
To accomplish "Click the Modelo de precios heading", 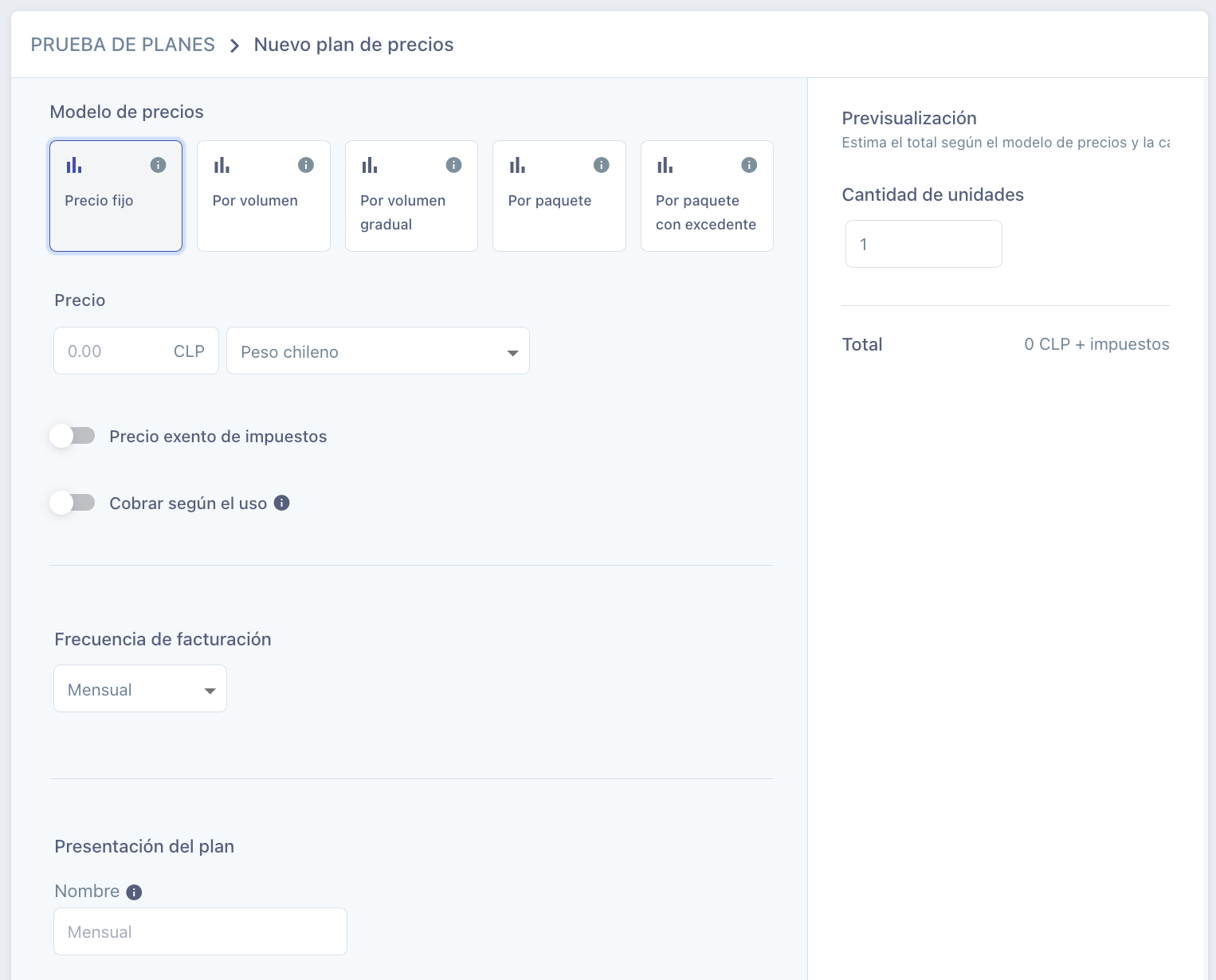I will point(127,112).
